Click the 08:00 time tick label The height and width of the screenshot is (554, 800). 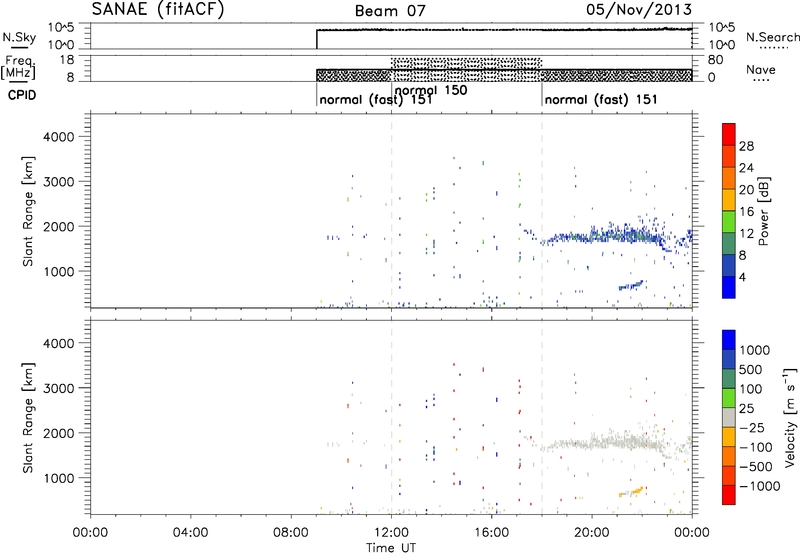(291, 533)
